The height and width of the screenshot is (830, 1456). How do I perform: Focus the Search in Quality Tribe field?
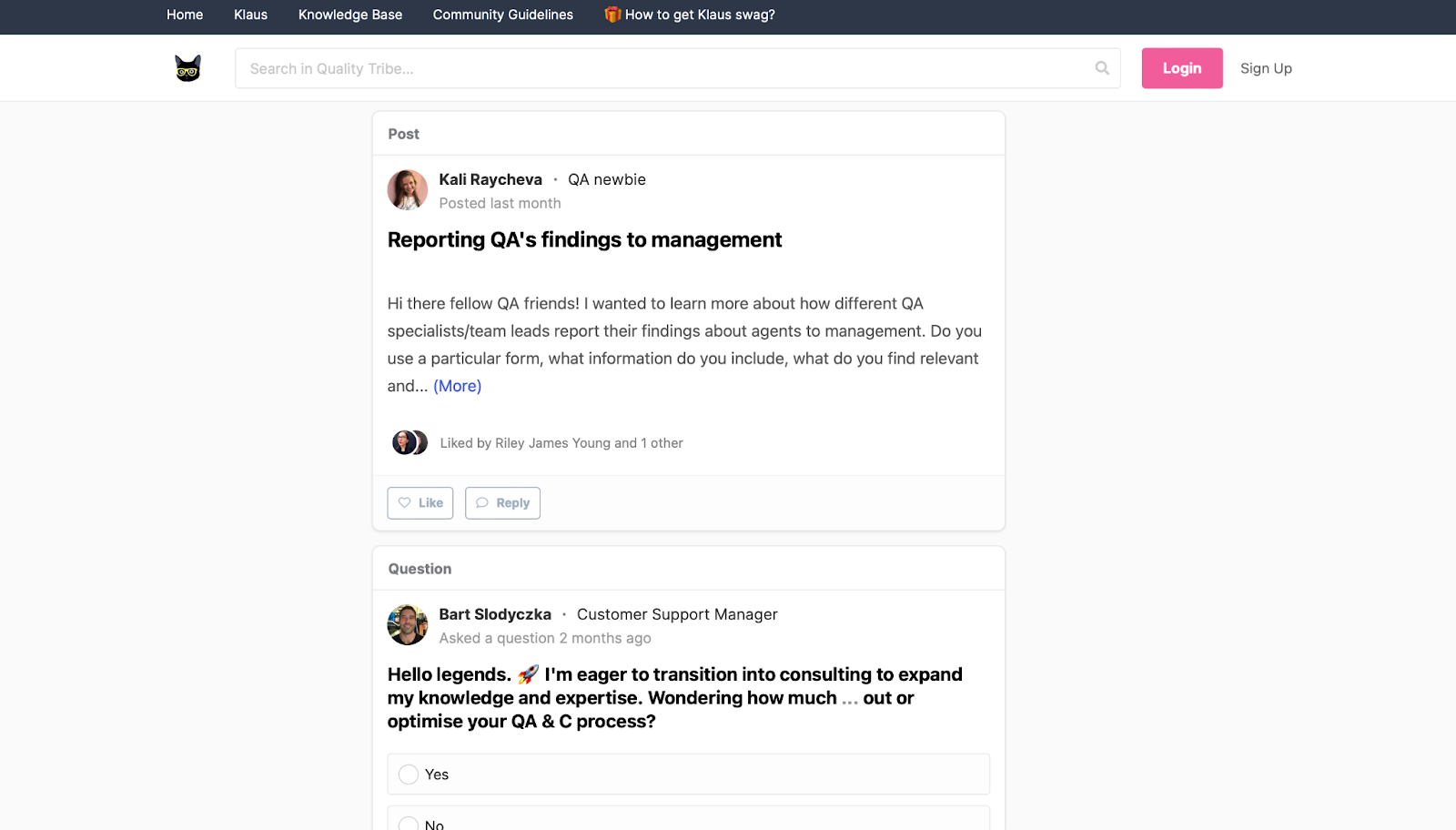(x=678, y=68)
